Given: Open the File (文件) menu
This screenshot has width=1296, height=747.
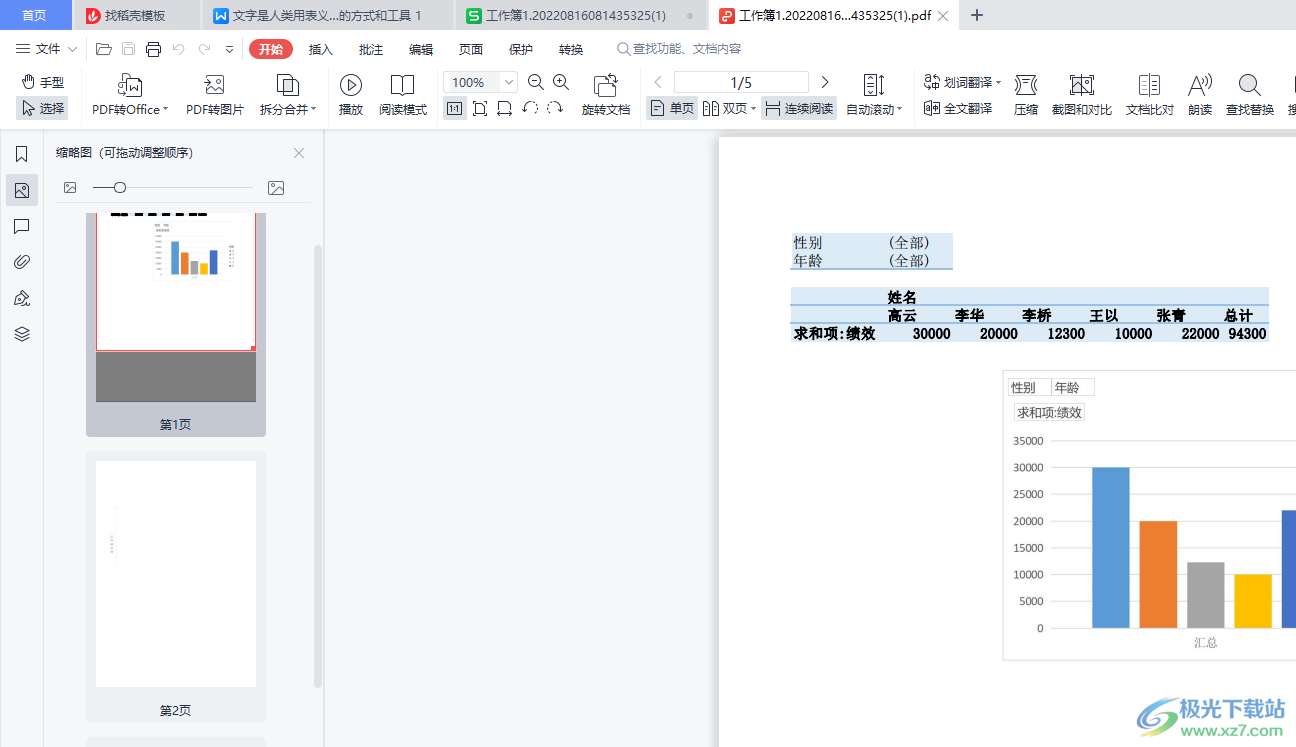Looking at the screenshot, I should click(x=47, y=49).
